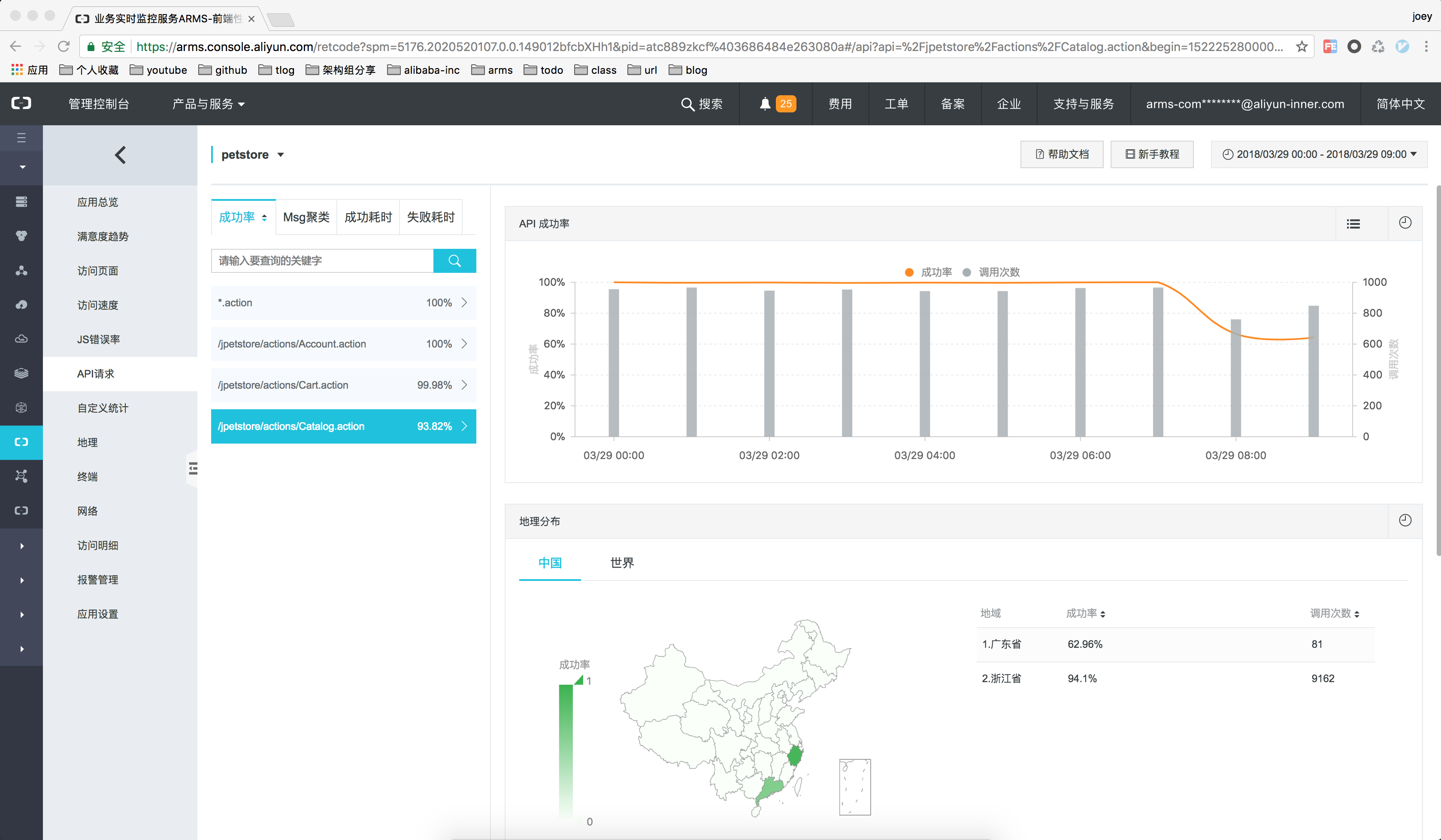Image resolution: width=1441 pixels, height=840 pixels.
Task: Click the keyword search input field
Action: [x=322, y=261]
